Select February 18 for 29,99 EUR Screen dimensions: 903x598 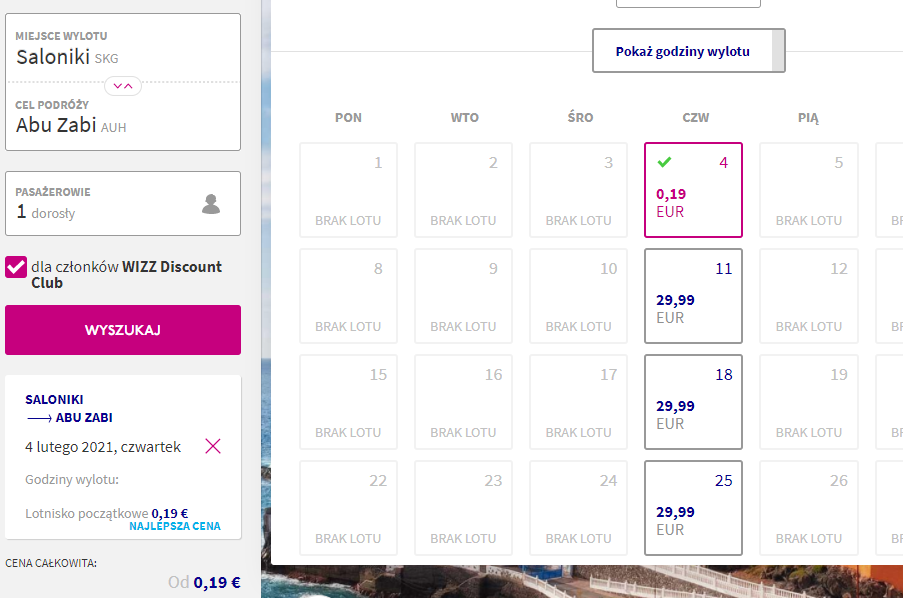[693, 402]
